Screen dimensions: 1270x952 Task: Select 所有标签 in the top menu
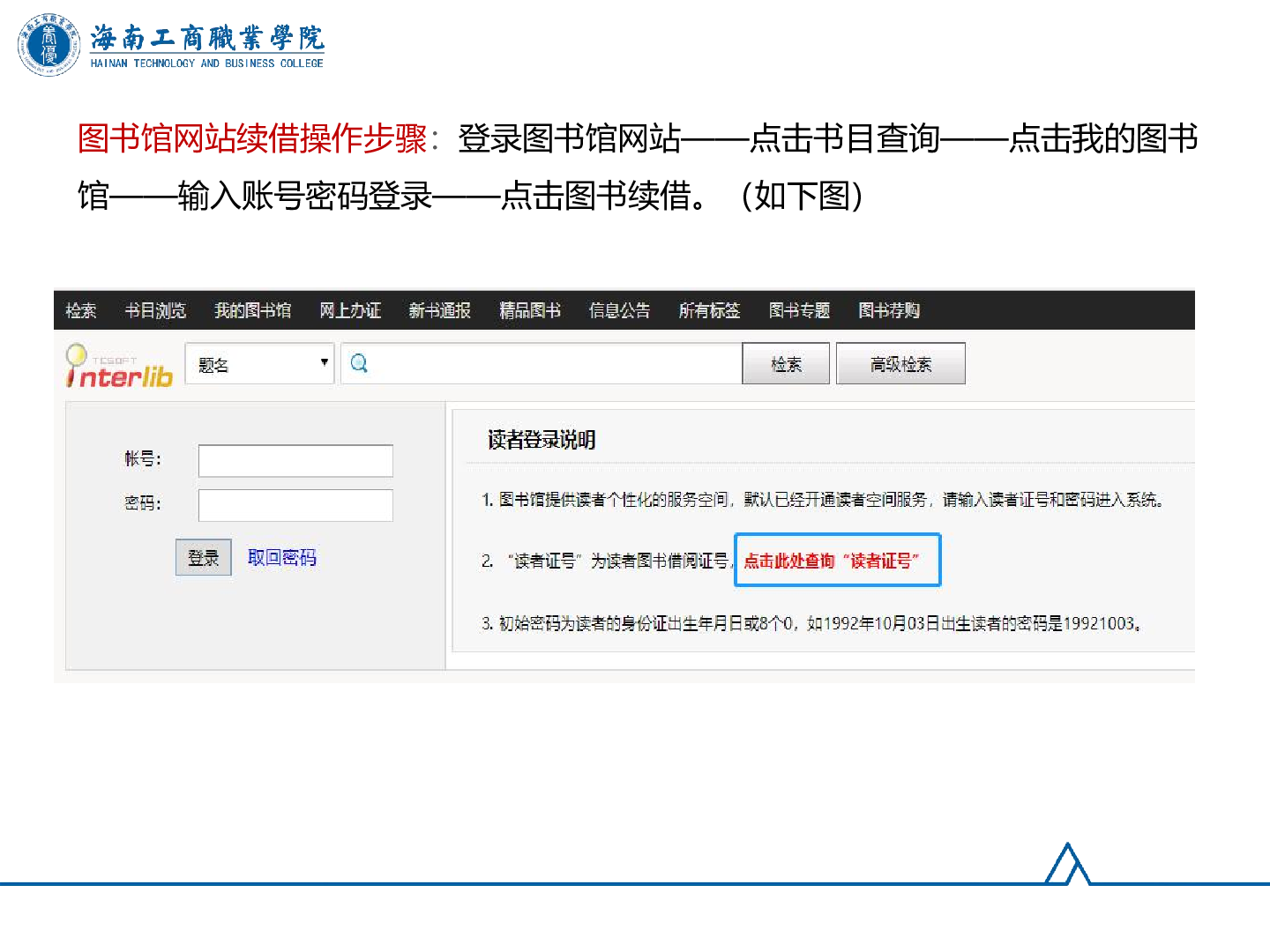pyautogui.click(x=709, y=310)
